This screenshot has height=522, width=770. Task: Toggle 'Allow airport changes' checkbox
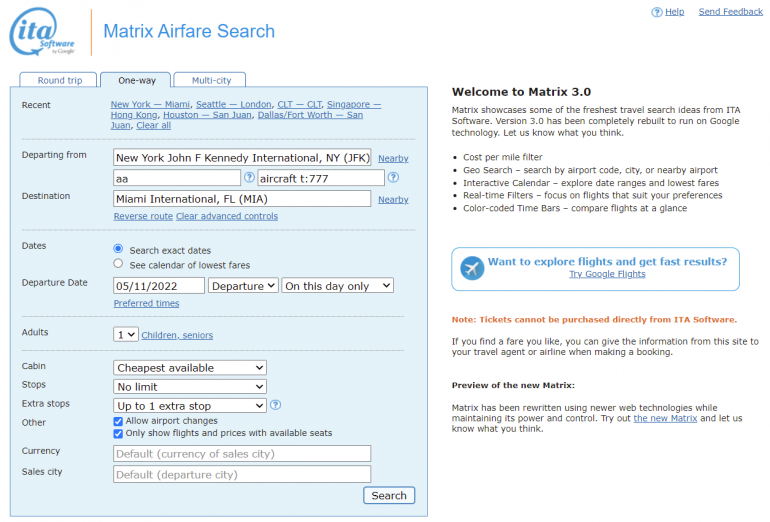coord(119,421)
